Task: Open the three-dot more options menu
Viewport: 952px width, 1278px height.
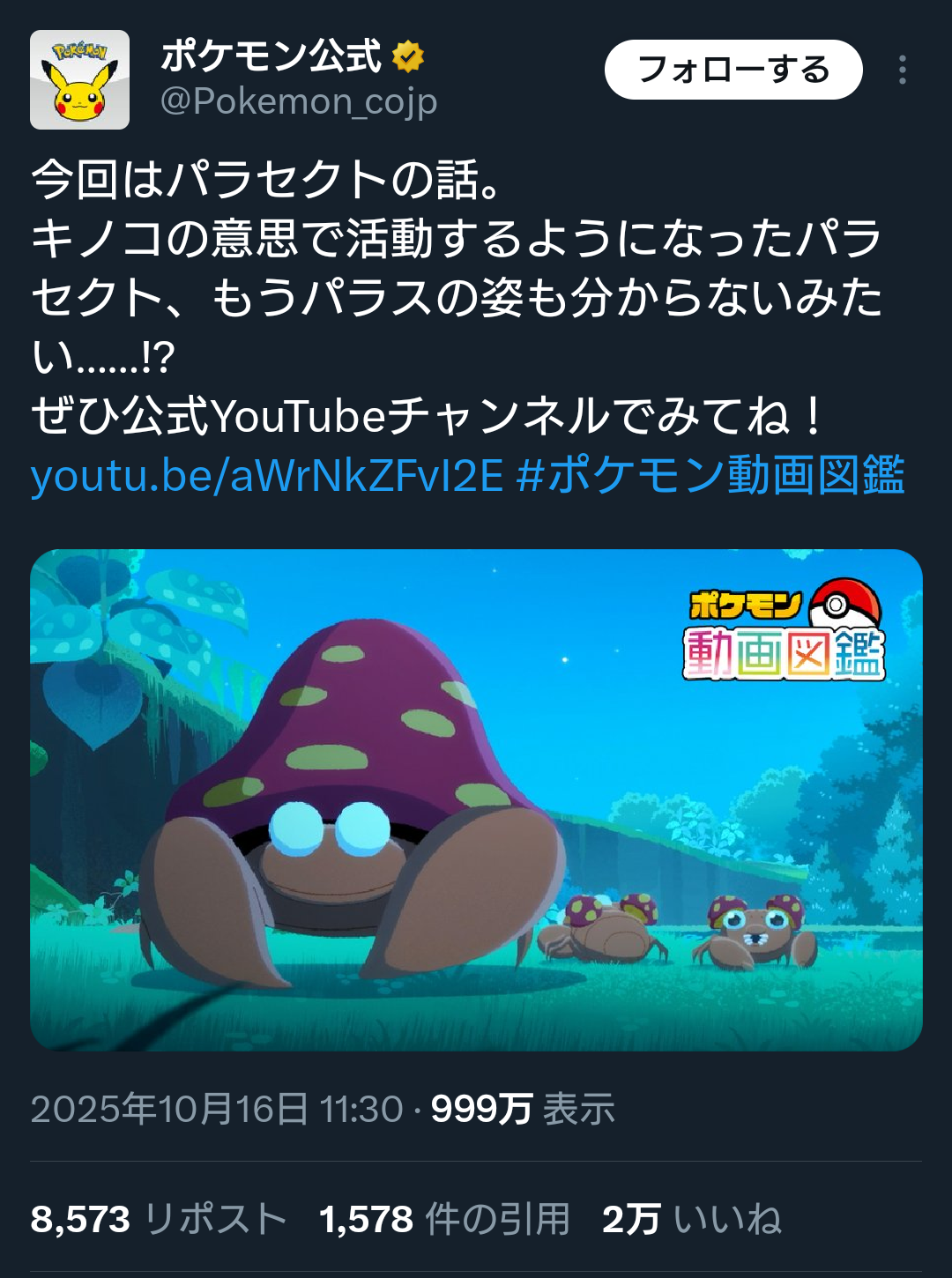Action: pyautogui.click(x=902, y=70)
